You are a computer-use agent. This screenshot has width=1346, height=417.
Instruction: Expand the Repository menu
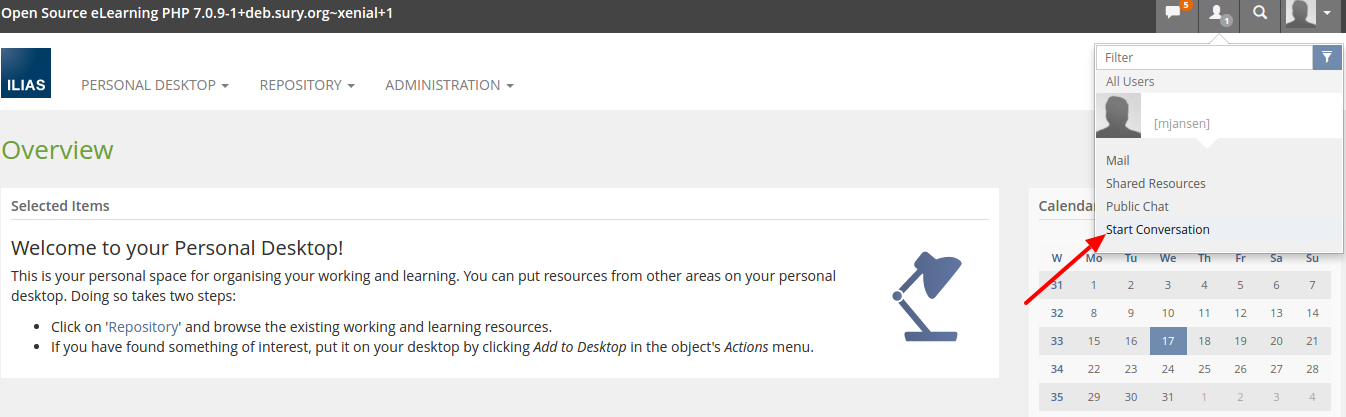(307, 85)
